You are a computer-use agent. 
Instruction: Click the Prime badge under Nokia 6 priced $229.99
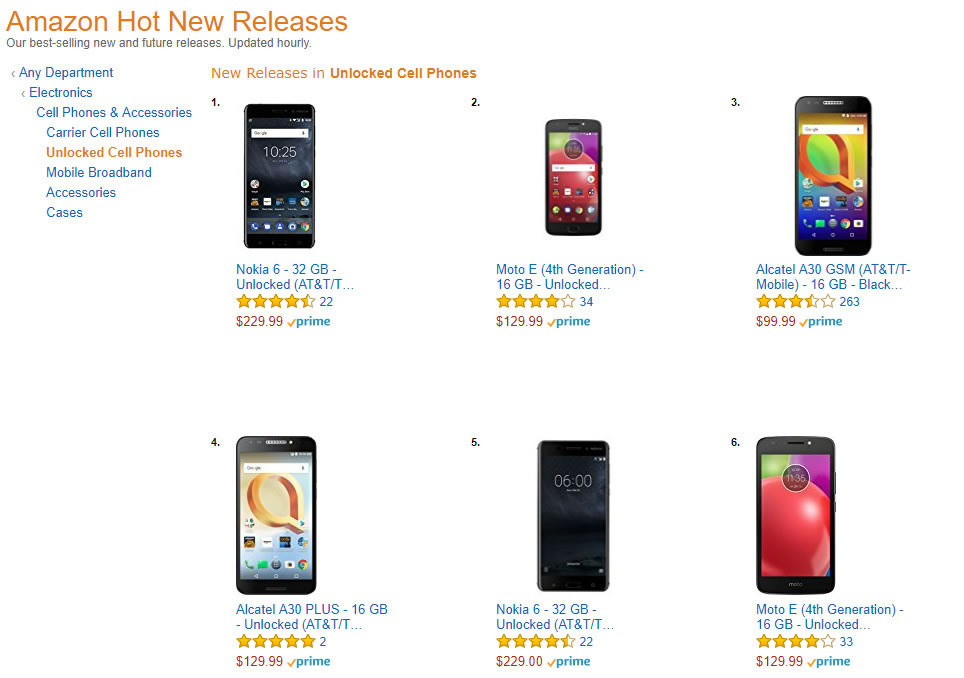(310, 321)
